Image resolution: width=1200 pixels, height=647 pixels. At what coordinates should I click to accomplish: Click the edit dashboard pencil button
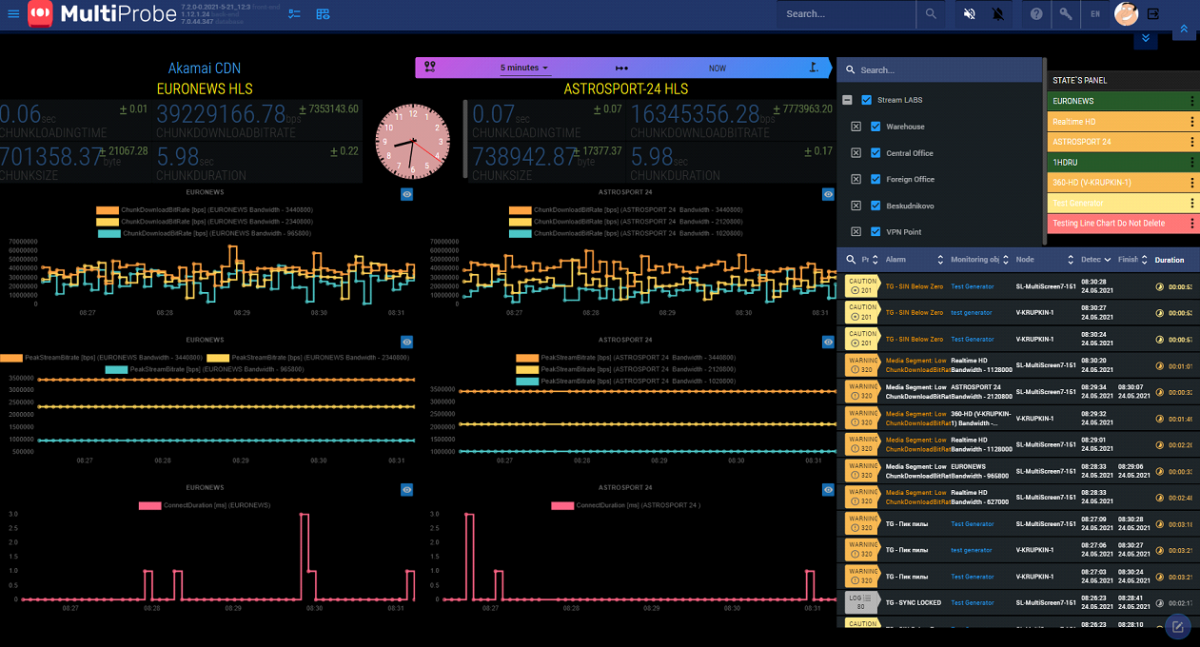tap(1178, 626)
